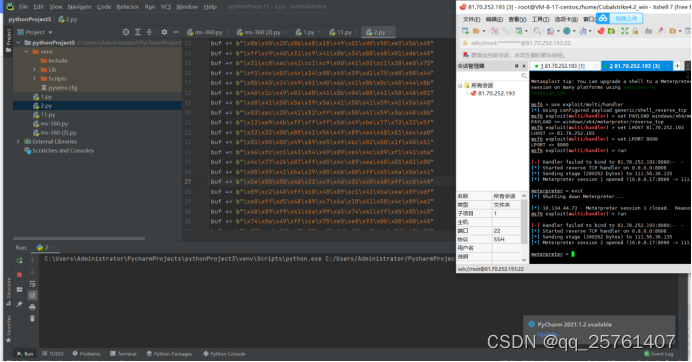692x362 pixels.
Task: Expand External Libraries node
Action: 19,141
